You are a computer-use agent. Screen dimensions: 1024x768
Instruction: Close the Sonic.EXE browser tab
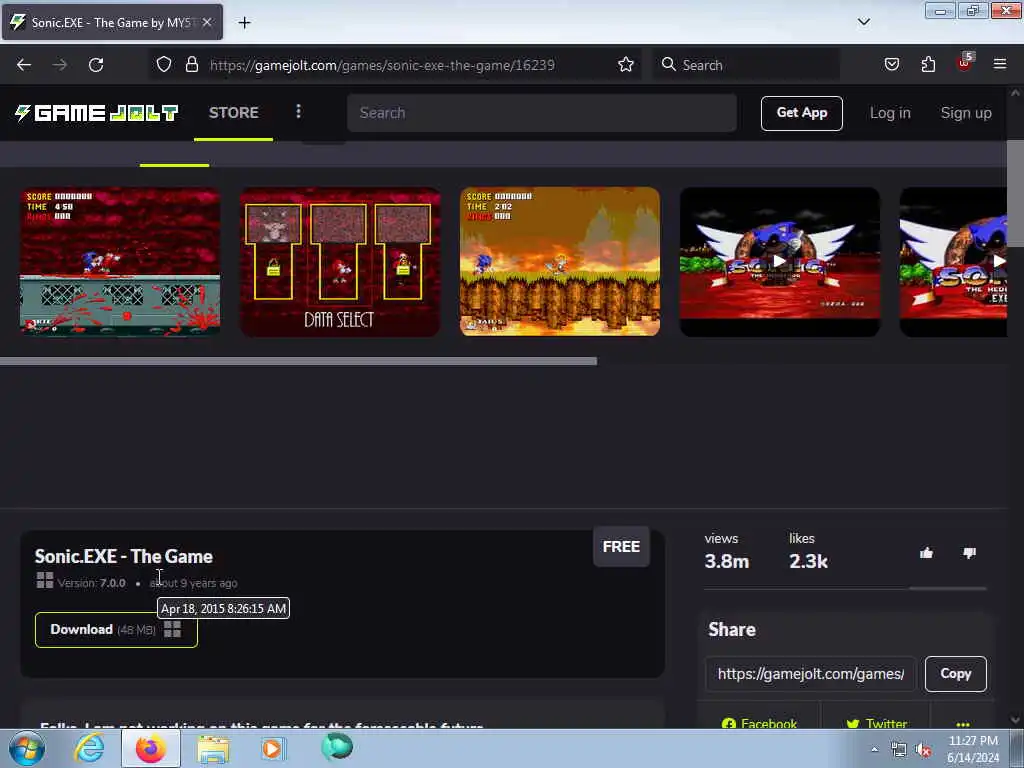(207, 22)
